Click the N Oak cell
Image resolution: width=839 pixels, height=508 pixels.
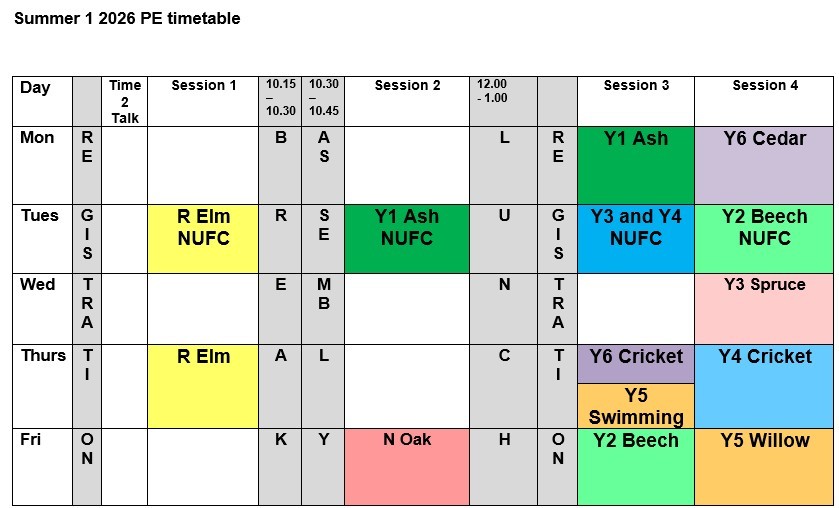click(x=407, y=467)
